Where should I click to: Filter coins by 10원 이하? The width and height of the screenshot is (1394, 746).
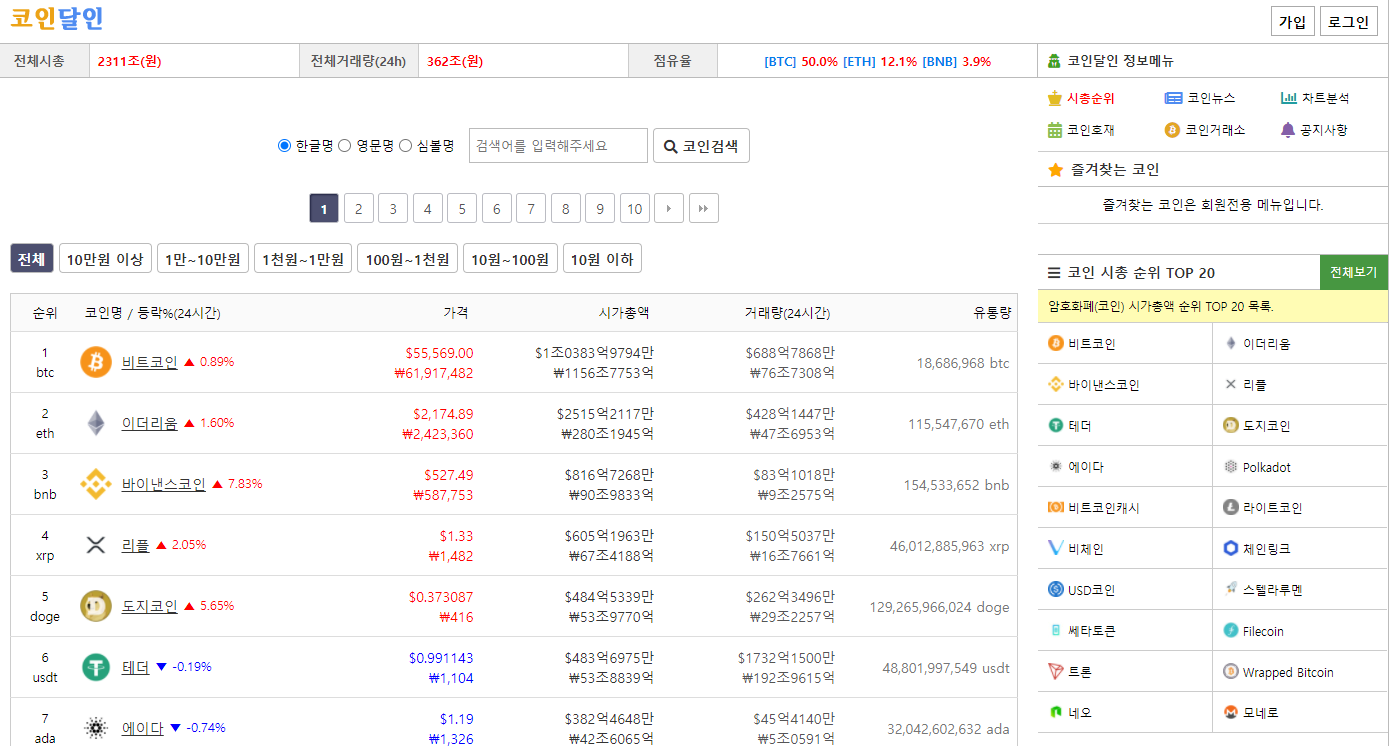pyautogui.click(x=602, y=259)
